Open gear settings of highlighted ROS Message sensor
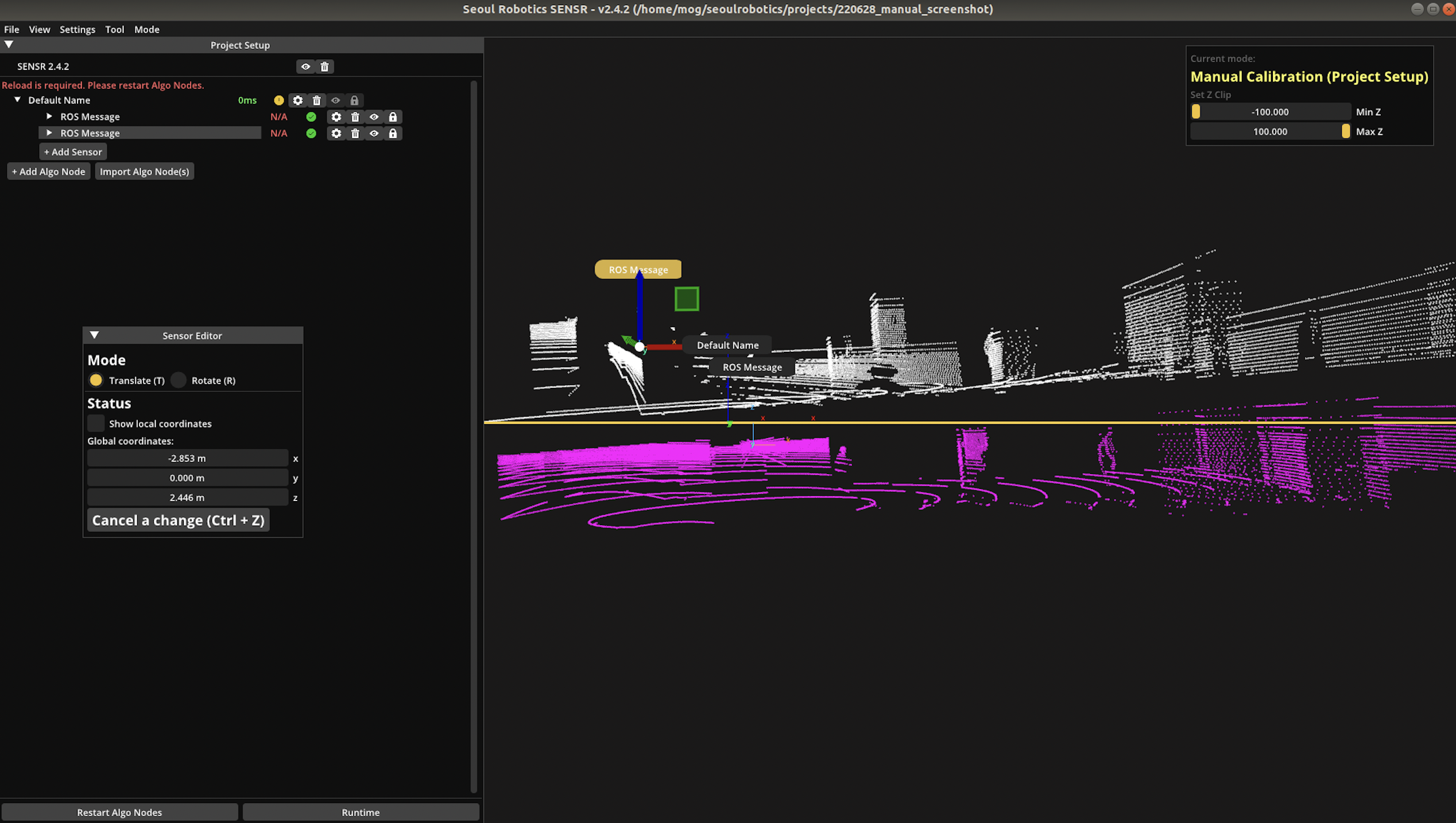The height and width of the screenshot is (823, 1456). click(x=336, y=133)
